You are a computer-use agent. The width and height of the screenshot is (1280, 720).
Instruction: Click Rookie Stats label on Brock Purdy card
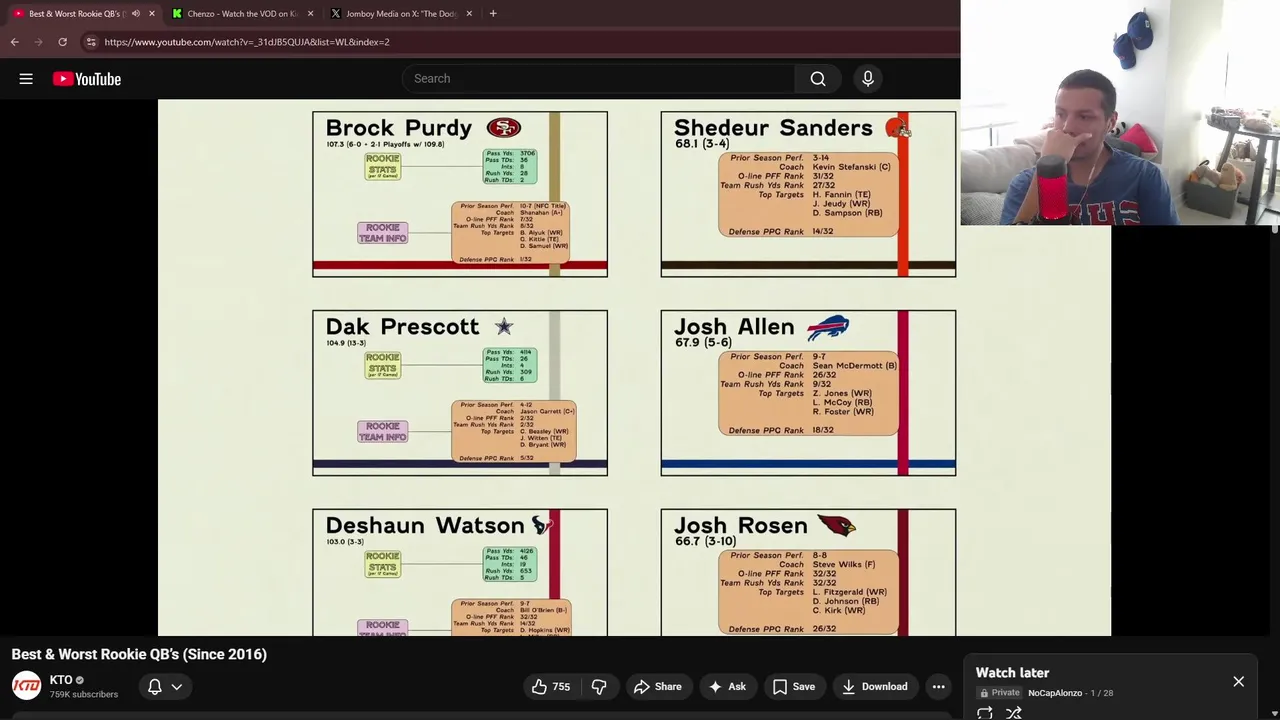(x=383, y=166)
